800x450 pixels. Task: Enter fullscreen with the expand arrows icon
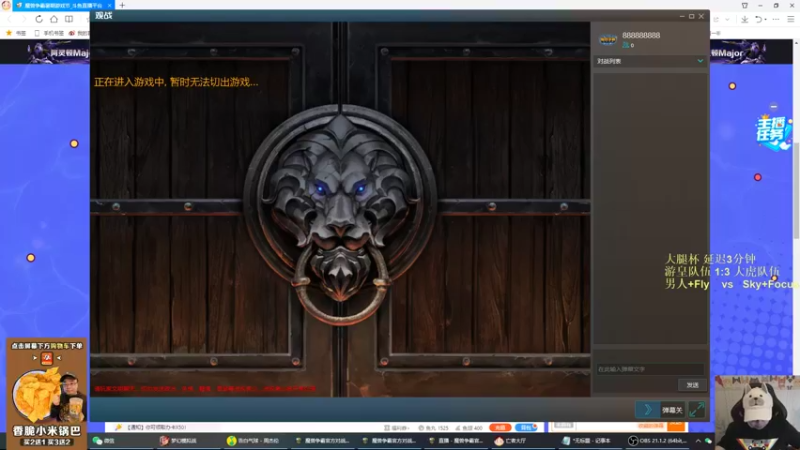(x=696, y=410)
